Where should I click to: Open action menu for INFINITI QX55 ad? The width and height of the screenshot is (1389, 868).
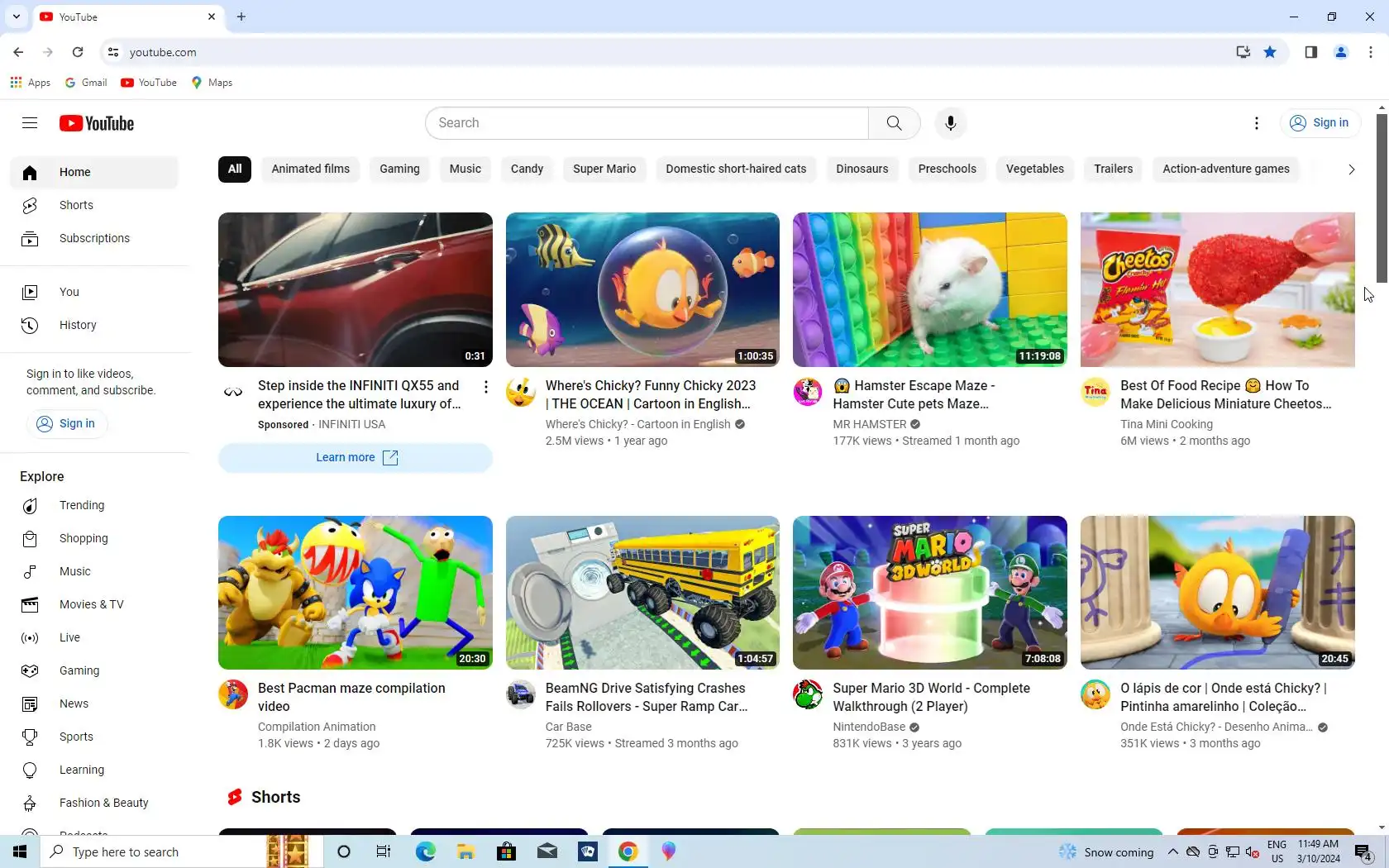click(486, 387)
